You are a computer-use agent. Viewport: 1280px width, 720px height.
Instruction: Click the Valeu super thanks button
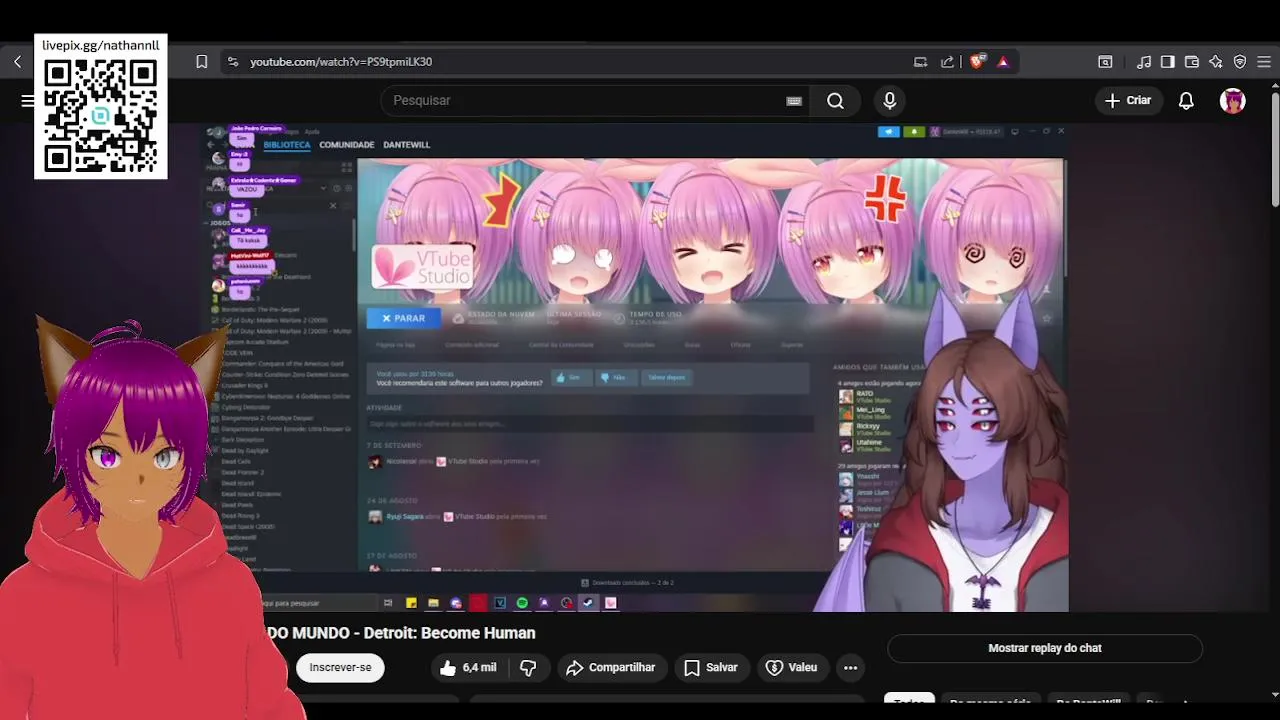791,667
